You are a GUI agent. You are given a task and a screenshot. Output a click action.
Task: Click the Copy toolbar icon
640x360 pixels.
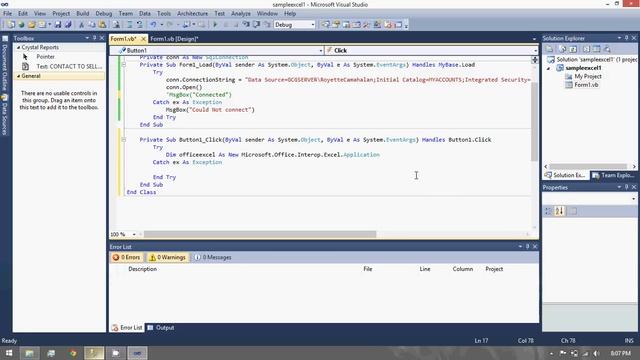click(92, 25)
